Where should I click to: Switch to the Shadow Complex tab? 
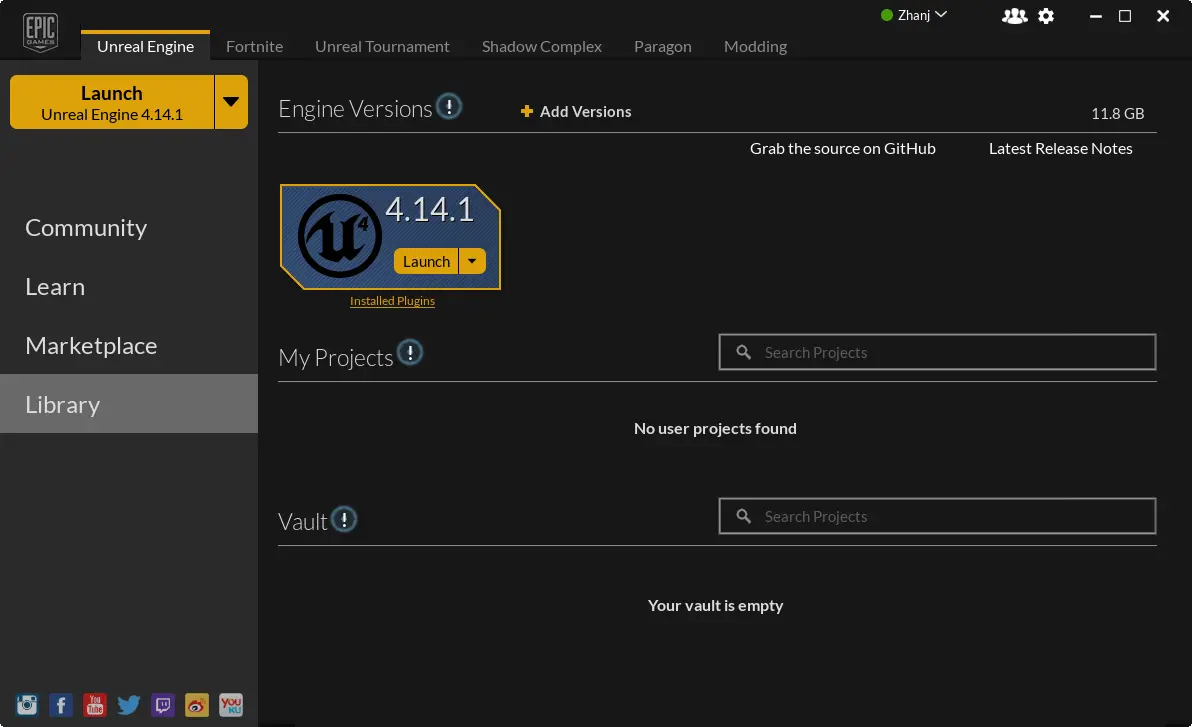coord(542,46)
